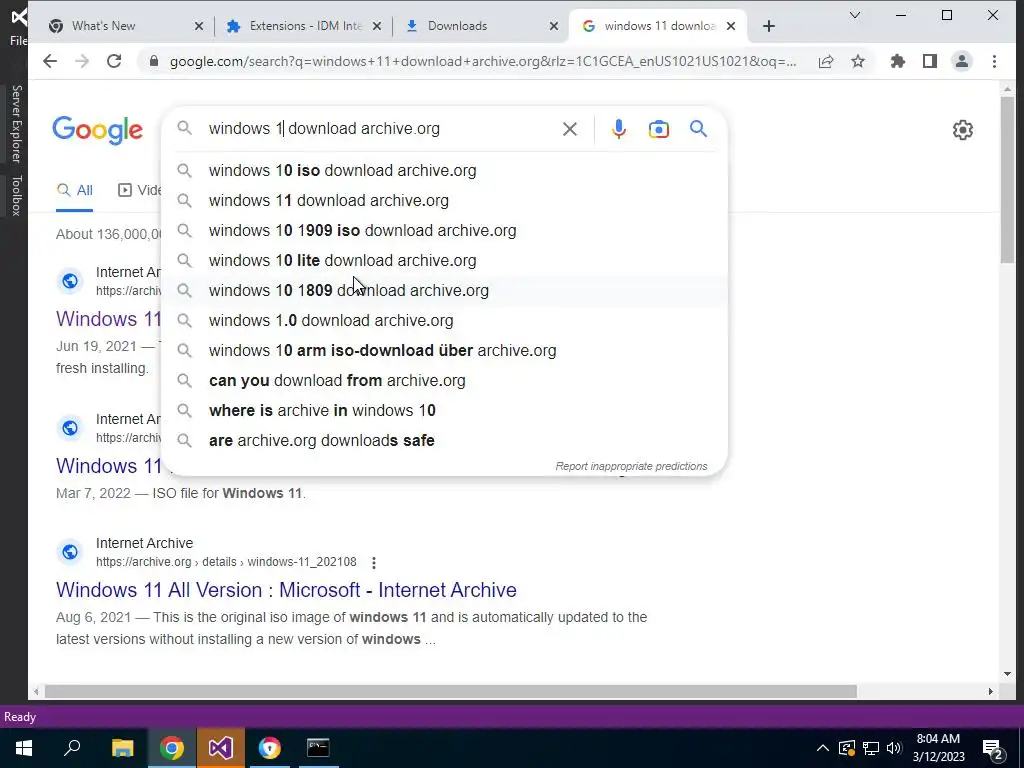Close the What's New tab
The image size is (1024, 768).
(199, 26)
